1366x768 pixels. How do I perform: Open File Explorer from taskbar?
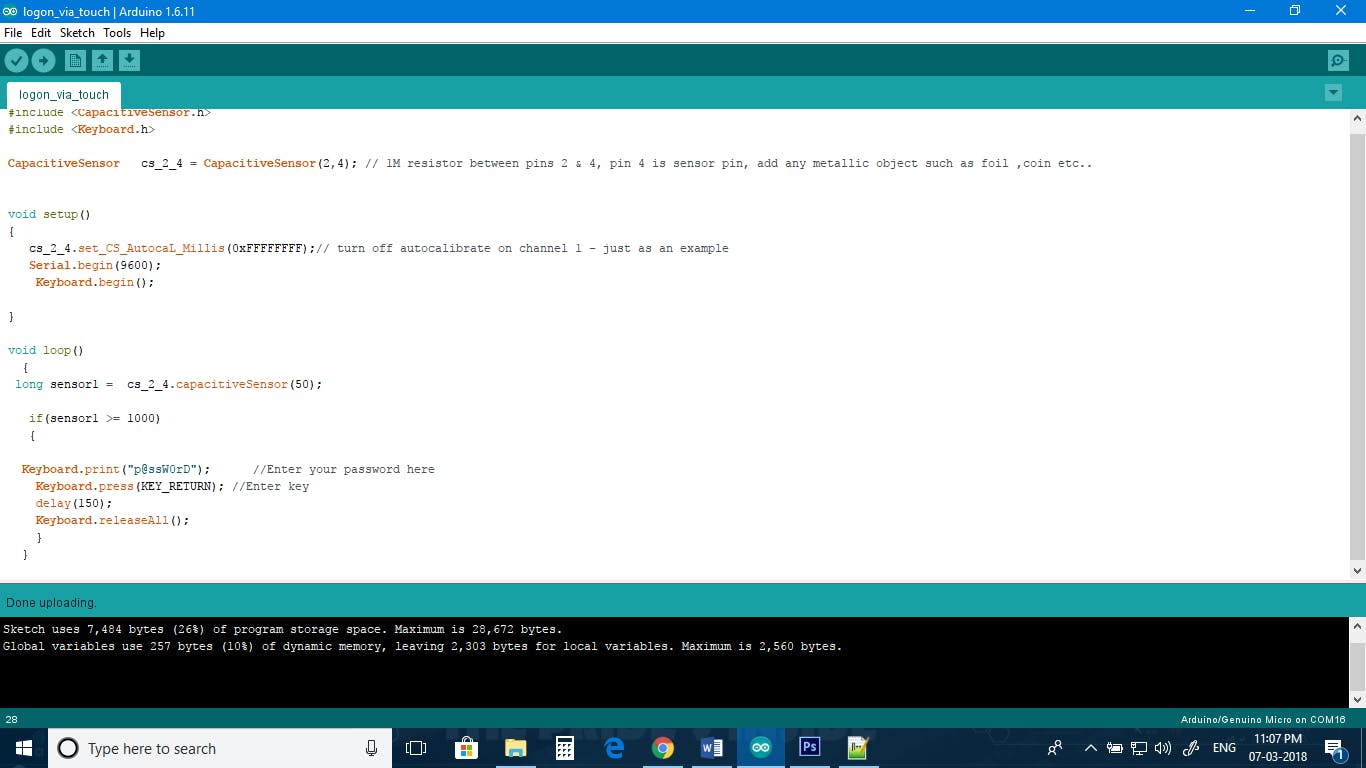515,748
